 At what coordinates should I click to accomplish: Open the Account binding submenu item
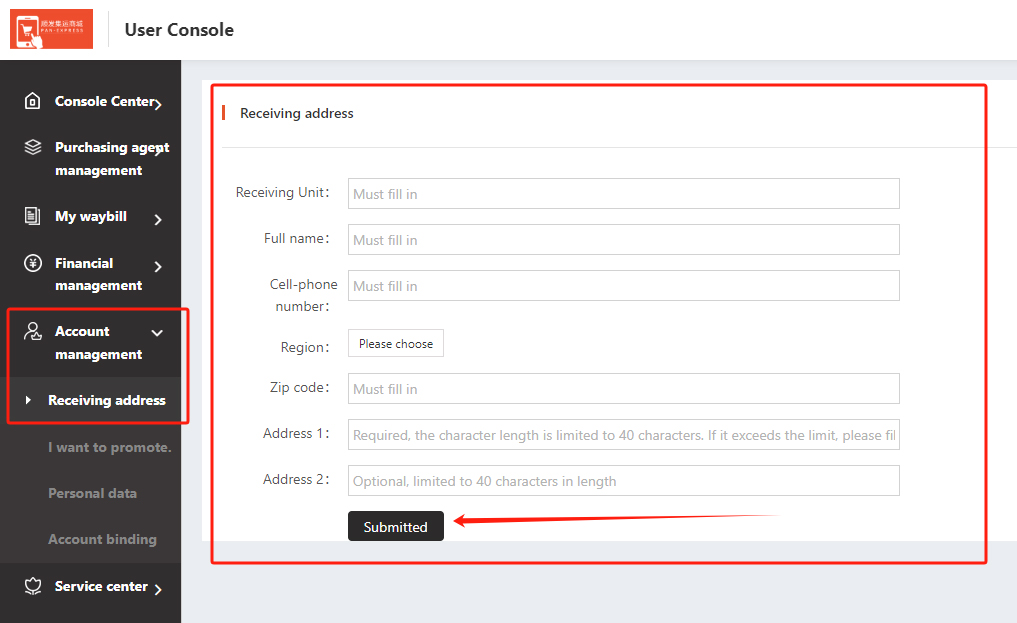(x=102, y=539)
